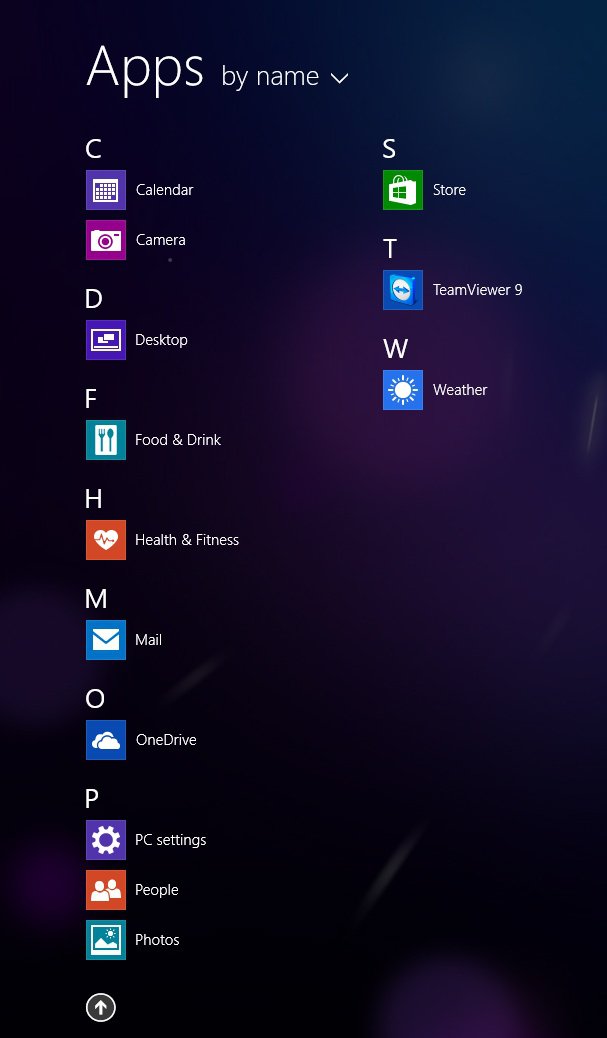Open the OneDrive cloud icon
Image resolution: width=607 pixels, height=1038 pixels.
pyautogui.click(x=106, y=739)
